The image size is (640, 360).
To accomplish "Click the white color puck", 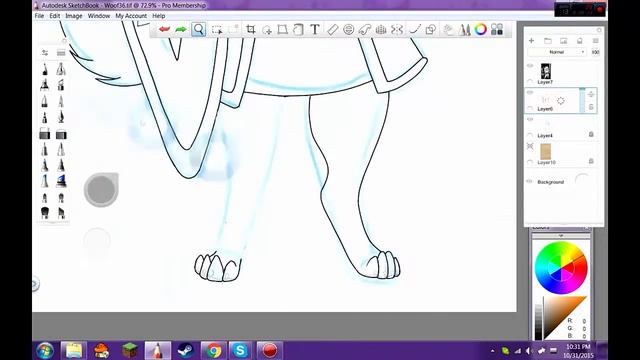I will (97, 242).
